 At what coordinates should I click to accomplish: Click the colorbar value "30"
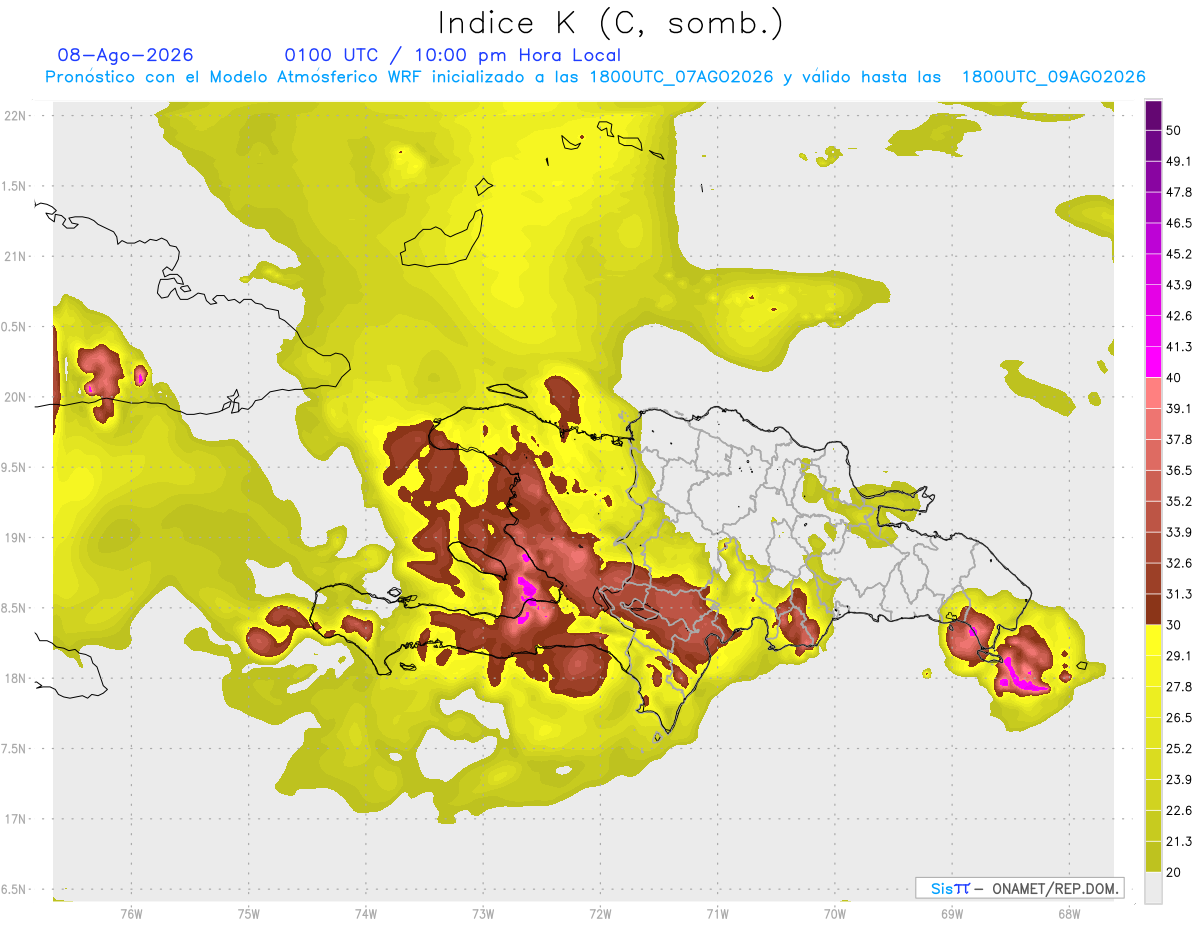click(1174, 625)
